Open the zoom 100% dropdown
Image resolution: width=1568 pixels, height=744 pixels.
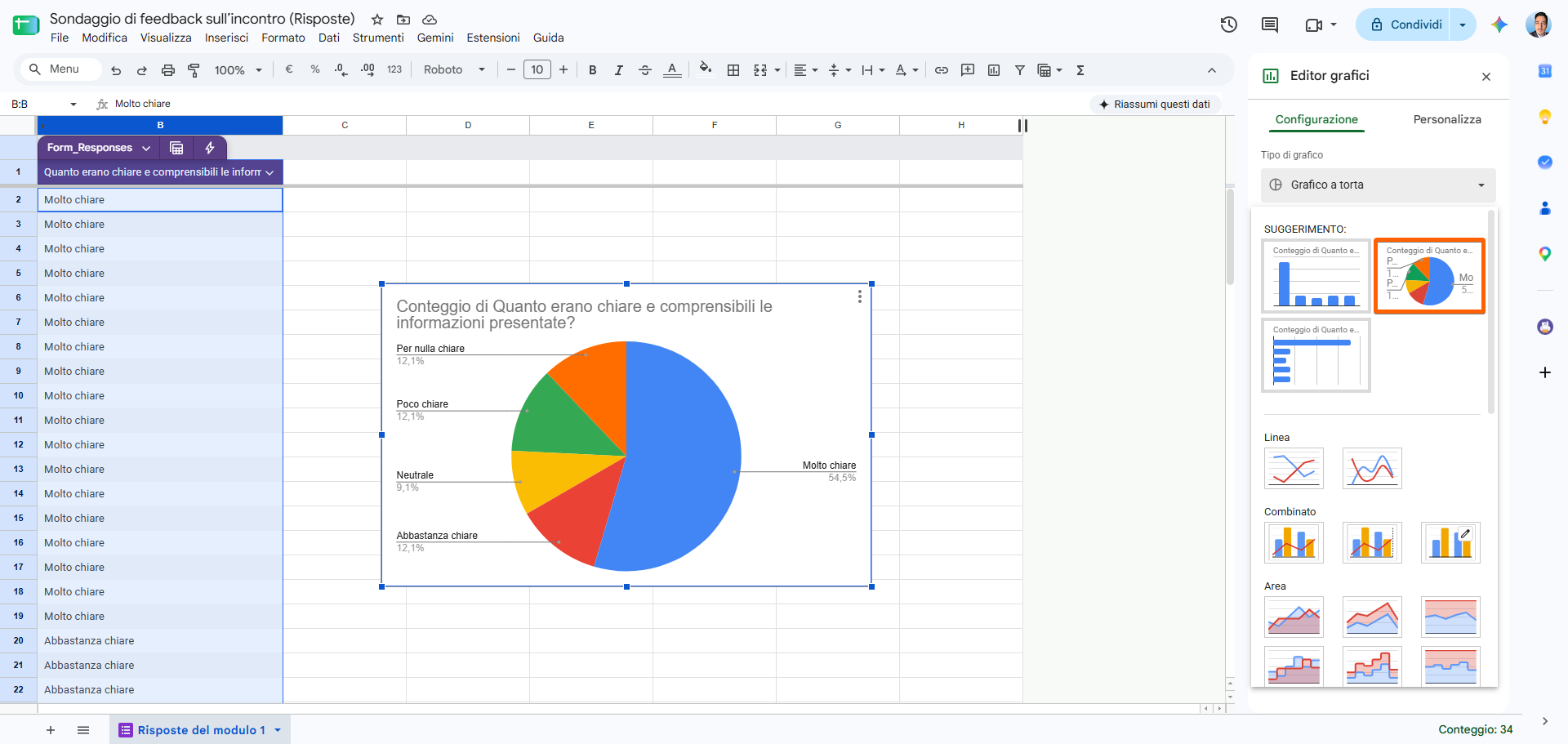[x=238, y=70]
